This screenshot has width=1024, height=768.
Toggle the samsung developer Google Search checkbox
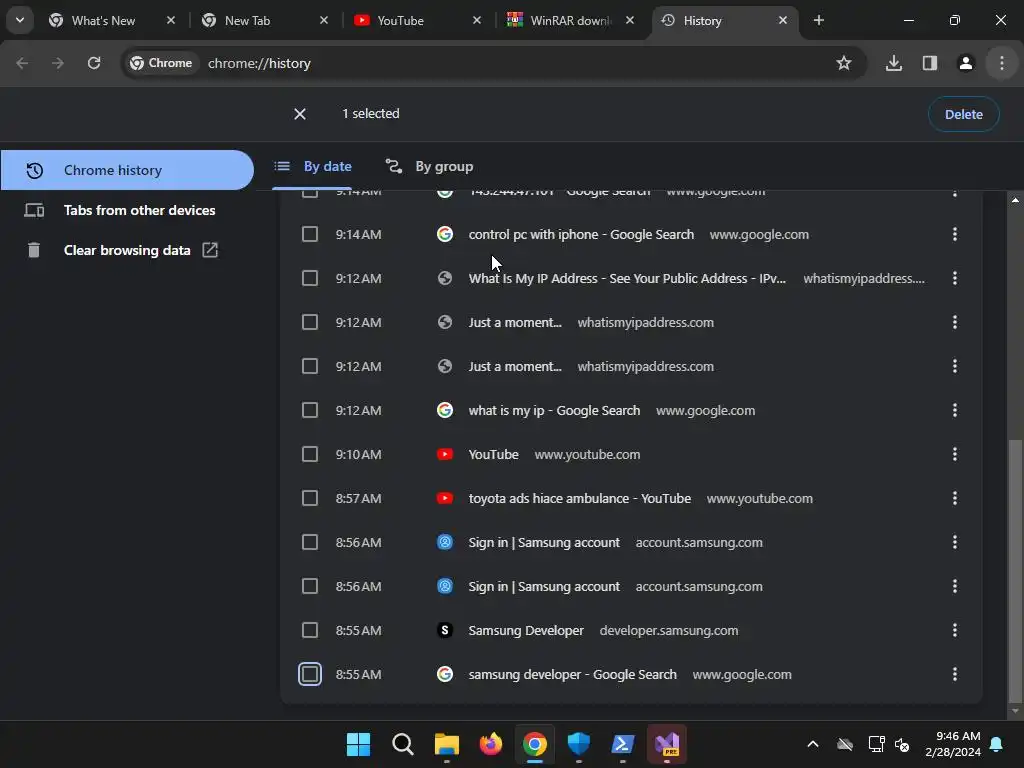[310, 674]
